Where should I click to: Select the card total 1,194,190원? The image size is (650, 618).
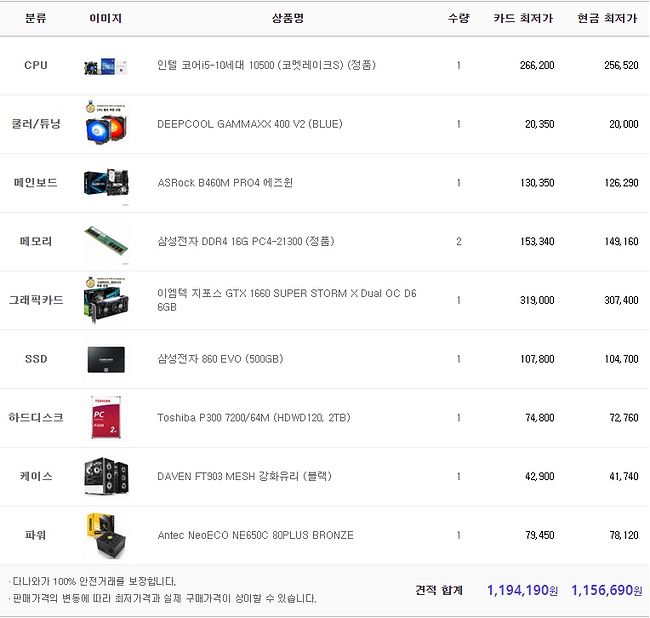pyautogui.click(x=522, y=590)
